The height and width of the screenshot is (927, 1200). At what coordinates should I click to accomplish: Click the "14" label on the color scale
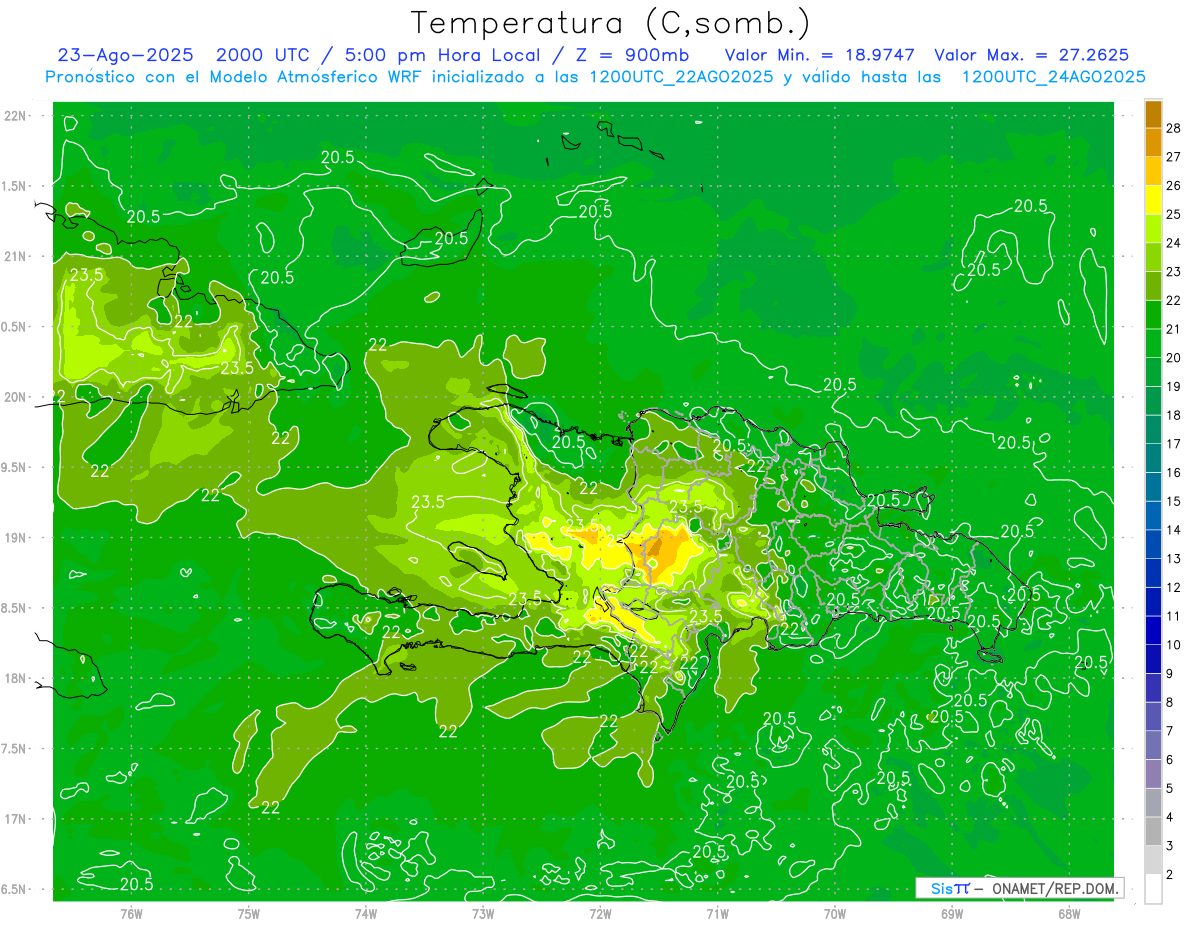click(1174, 530)
